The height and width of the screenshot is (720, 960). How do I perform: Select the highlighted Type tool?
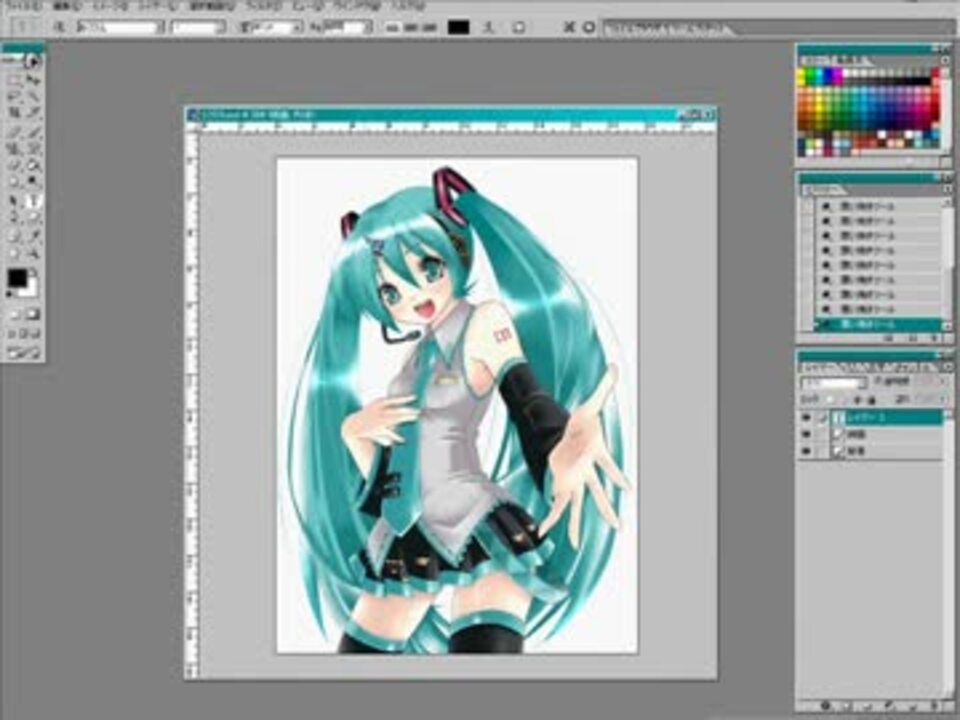[x=33, y=200]
